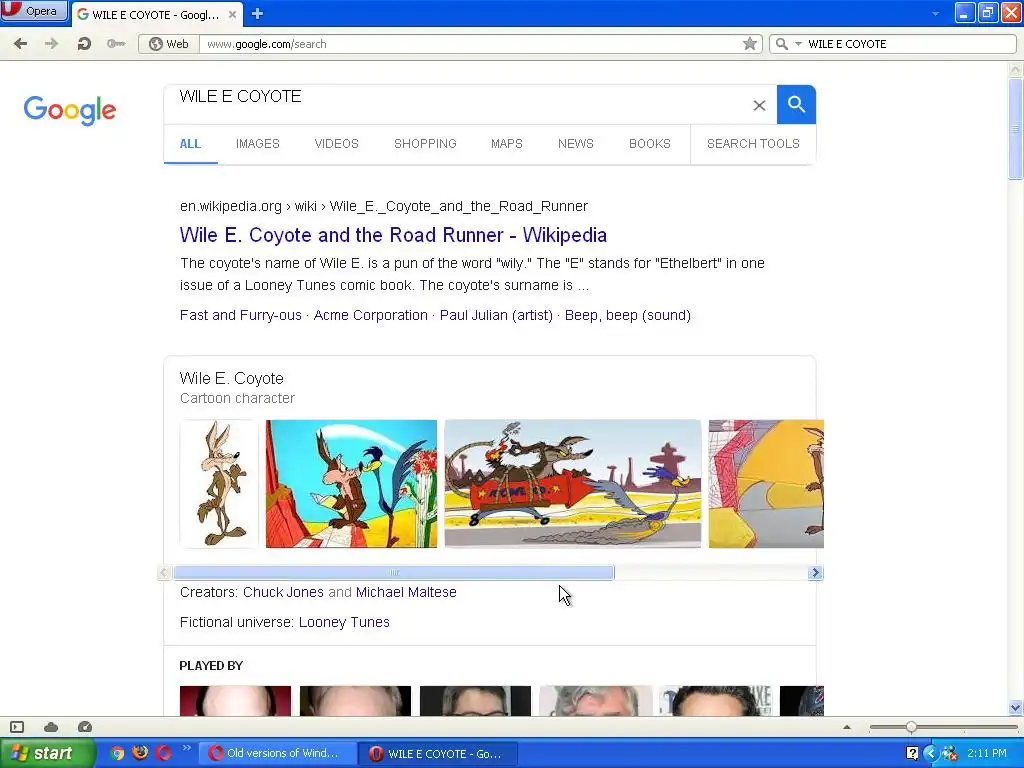1024x768 pixels.
Task: Open the Windows start menu
Action: pyautogui.click(x=47, y=754)
